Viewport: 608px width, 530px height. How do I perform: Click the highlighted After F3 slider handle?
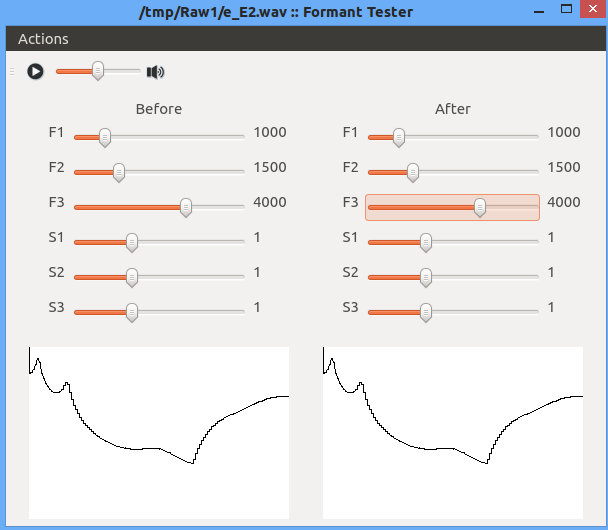[x=480, y=207]
